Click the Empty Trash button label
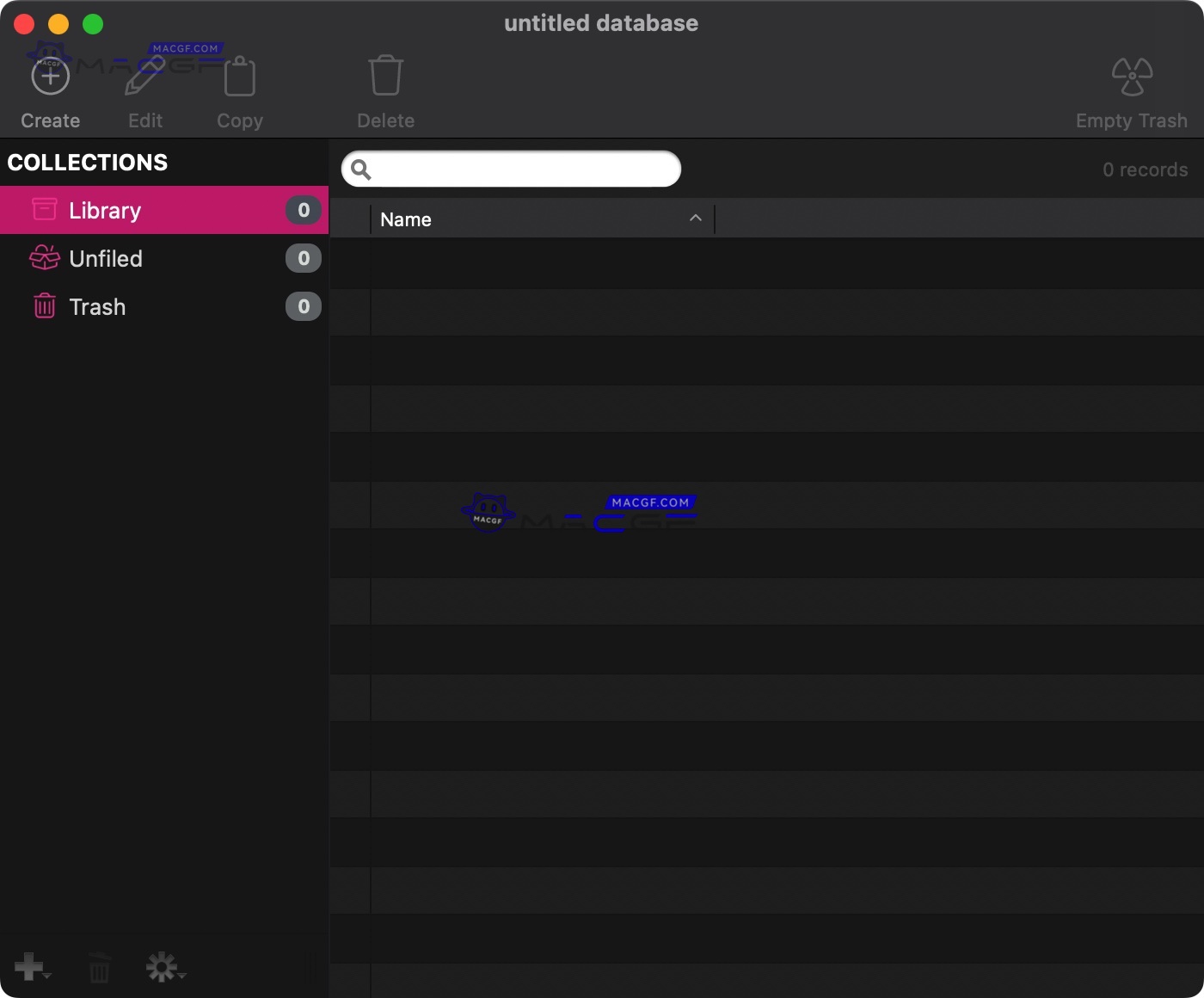1204x998 pixels. coord(1131,120)
